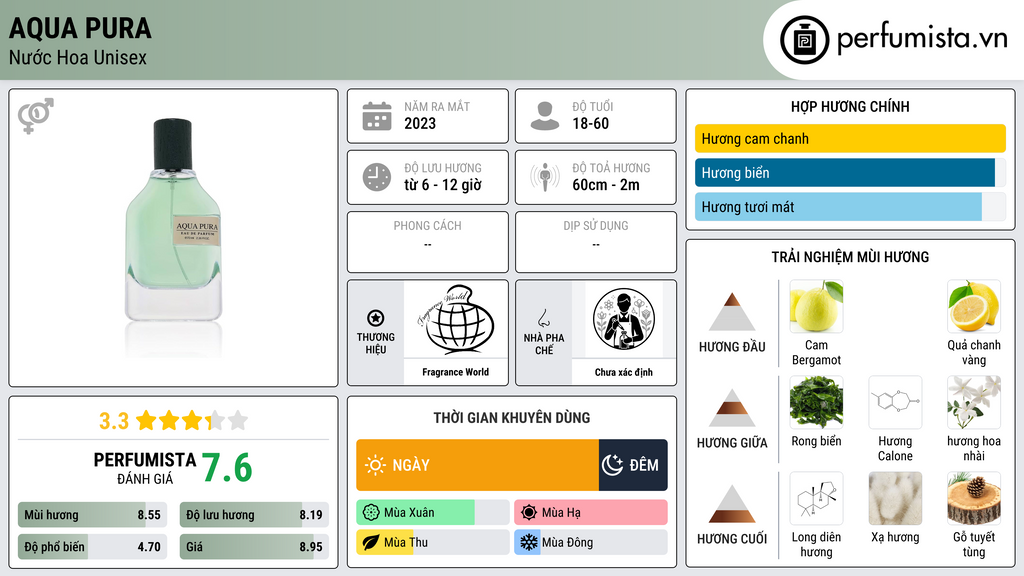
Task: Click the perfumista.vn site name text
Action: (x=922, y=38)
